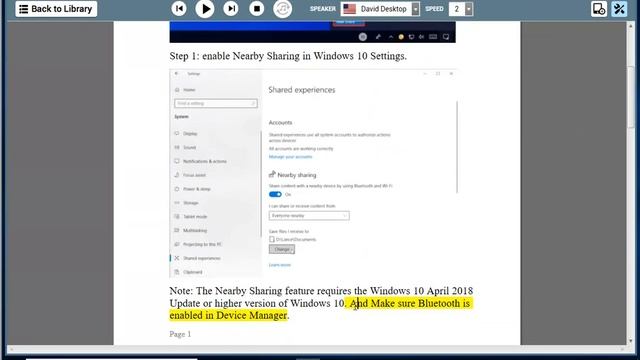Click the 'Step 1: enable Nearby Sharing' sentence
640x360 pixels.
tap(288, 56)
